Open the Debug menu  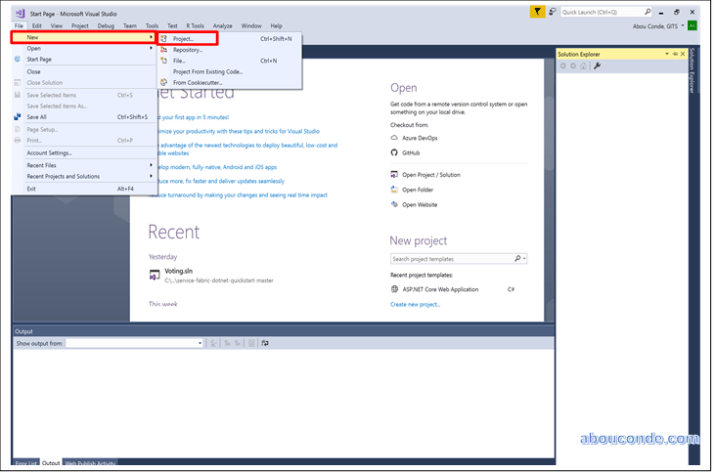[x=106, y=25]
